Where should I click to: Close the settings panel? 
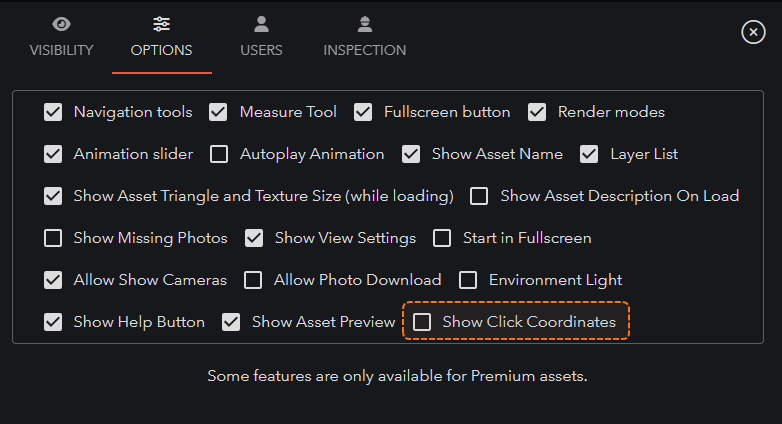point(753,32)
